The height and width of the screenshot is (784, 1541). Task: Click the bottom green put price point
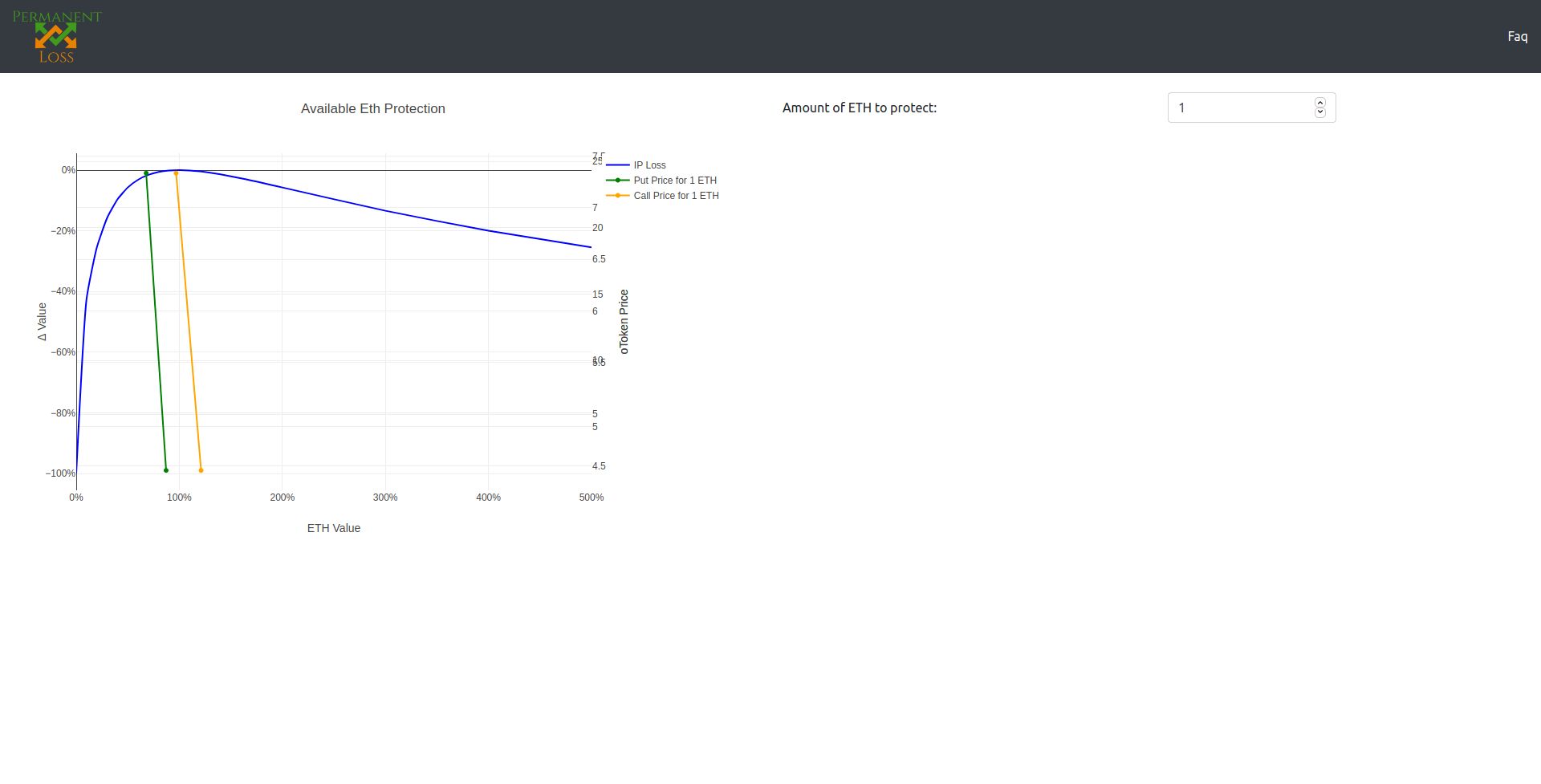166,470
